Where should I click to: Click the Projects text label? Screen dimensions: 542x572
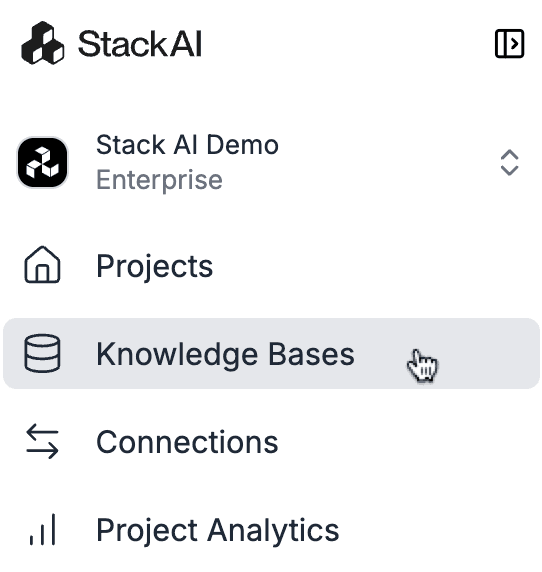[x=154, y=266]
